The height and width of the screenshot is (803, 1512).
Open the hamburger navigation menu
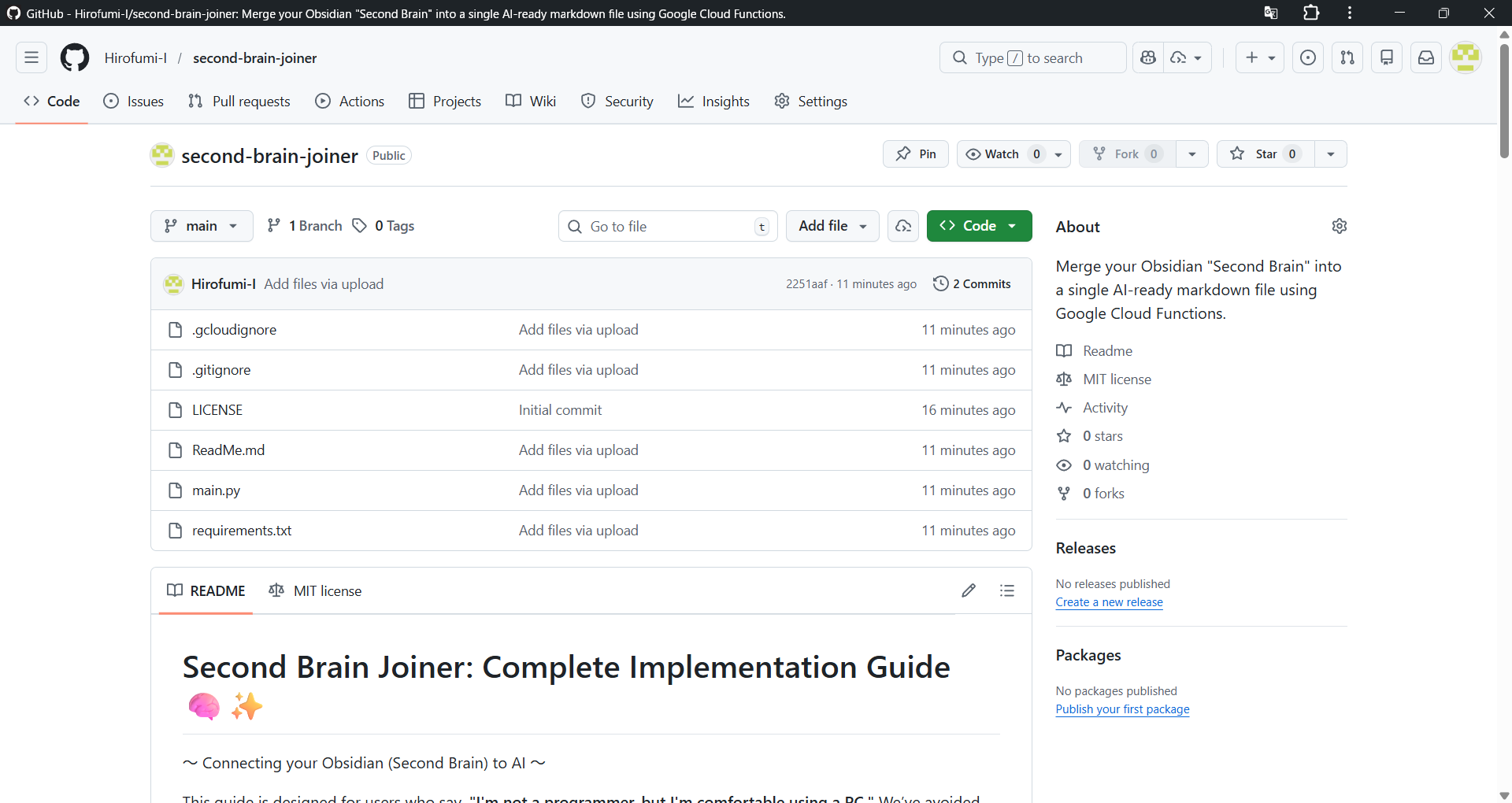point(31,57)
